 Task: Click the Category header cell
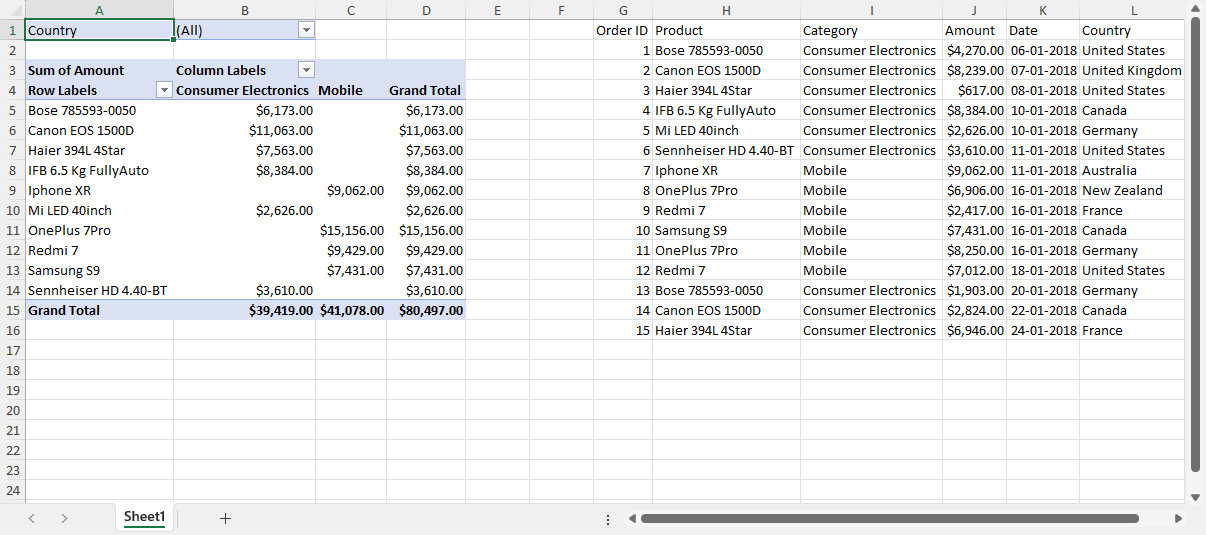coord(871,30)
